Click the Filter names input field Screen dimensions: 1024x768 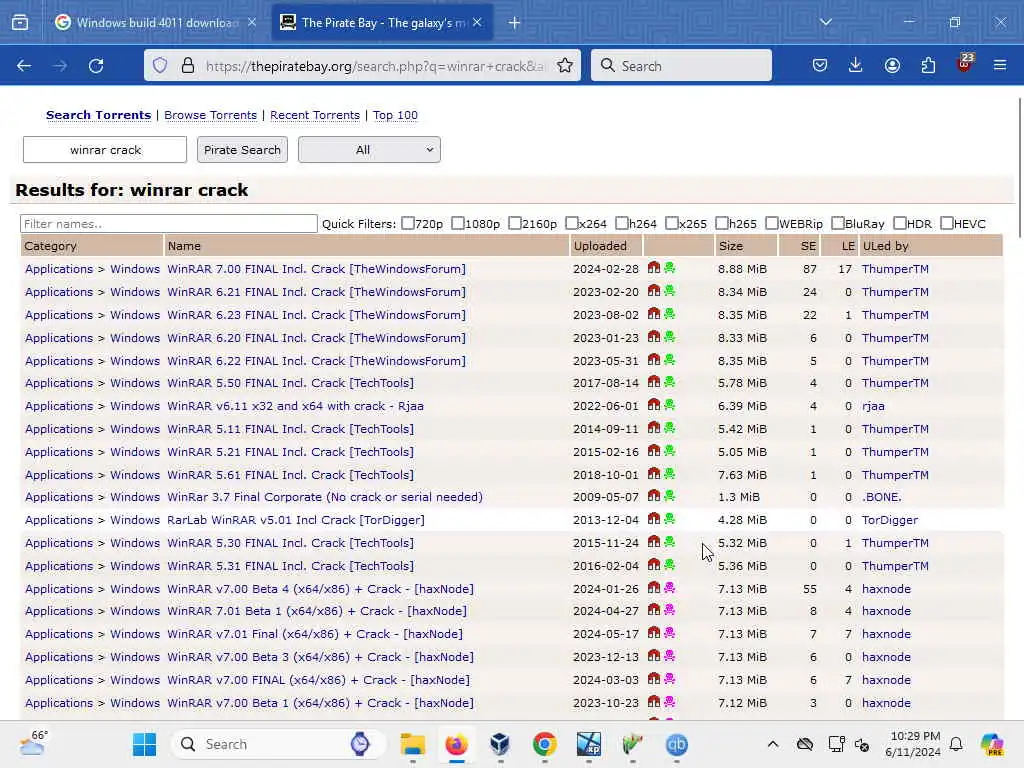point(168,223)
